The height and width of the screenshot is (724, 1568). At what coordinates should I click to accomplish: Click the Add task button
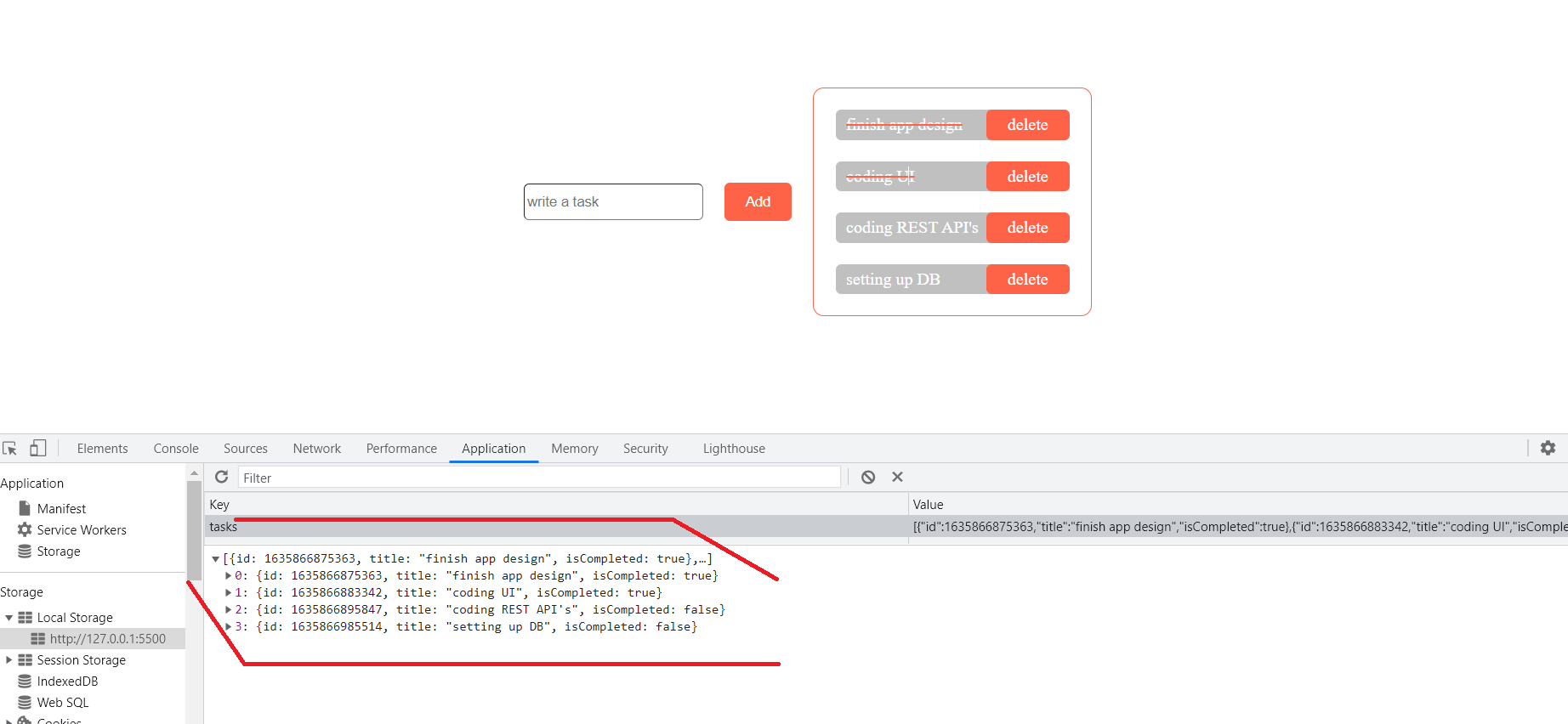tap(758, 201)
